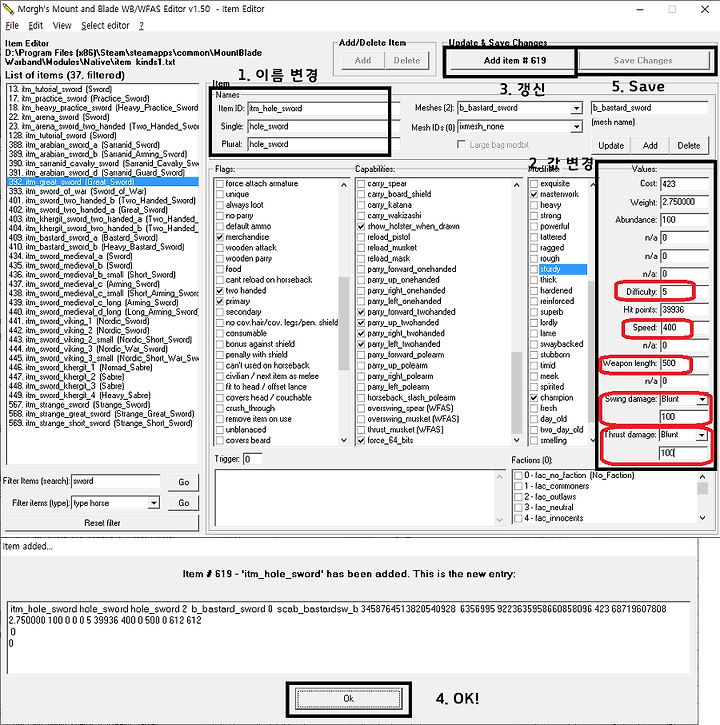Screen dimensions: 720x725
Task: Open the Select editor menu
Action: tap(105, 26)
